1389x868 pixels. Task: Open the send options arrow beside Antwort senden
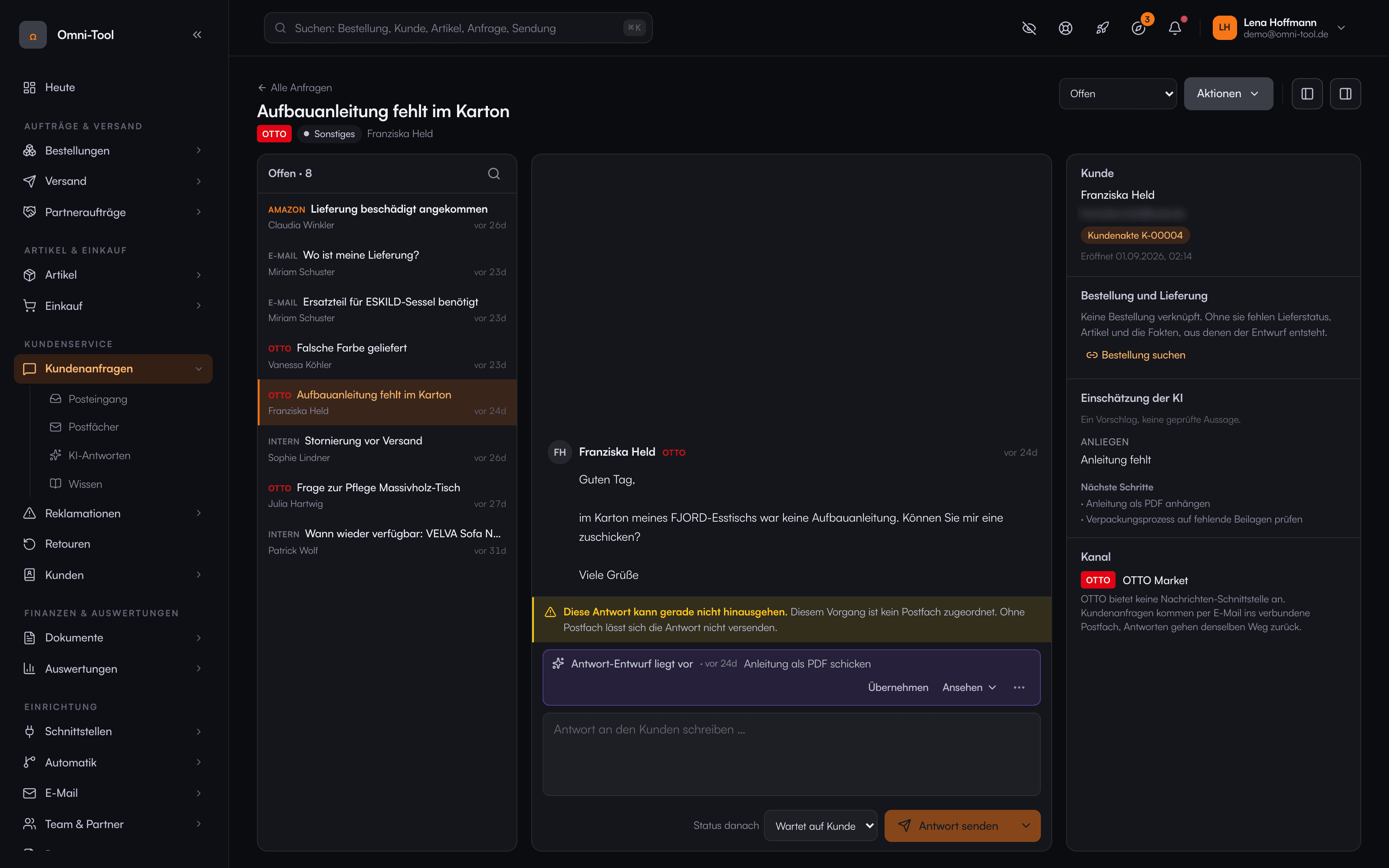1026,825
